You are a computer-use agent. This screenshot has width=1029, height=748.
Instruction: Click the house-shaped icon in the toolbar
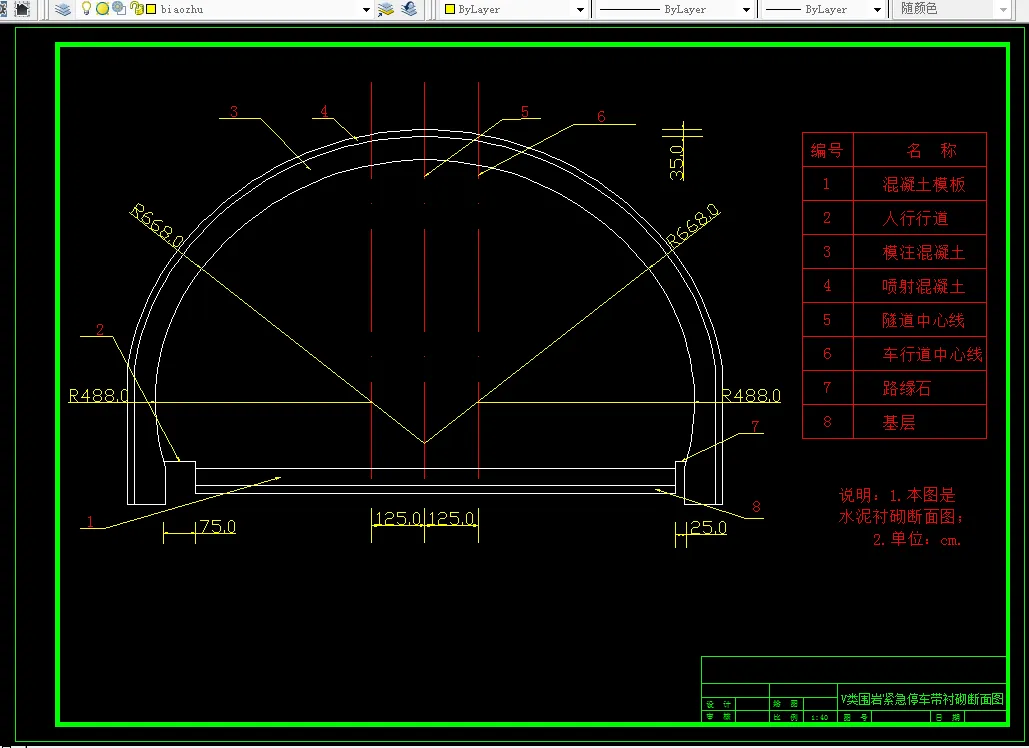(22, 9)
